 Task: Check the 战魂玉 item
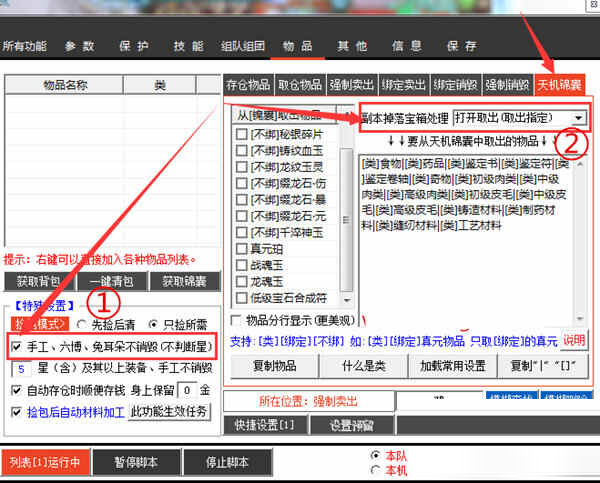[x=241, y=265]
